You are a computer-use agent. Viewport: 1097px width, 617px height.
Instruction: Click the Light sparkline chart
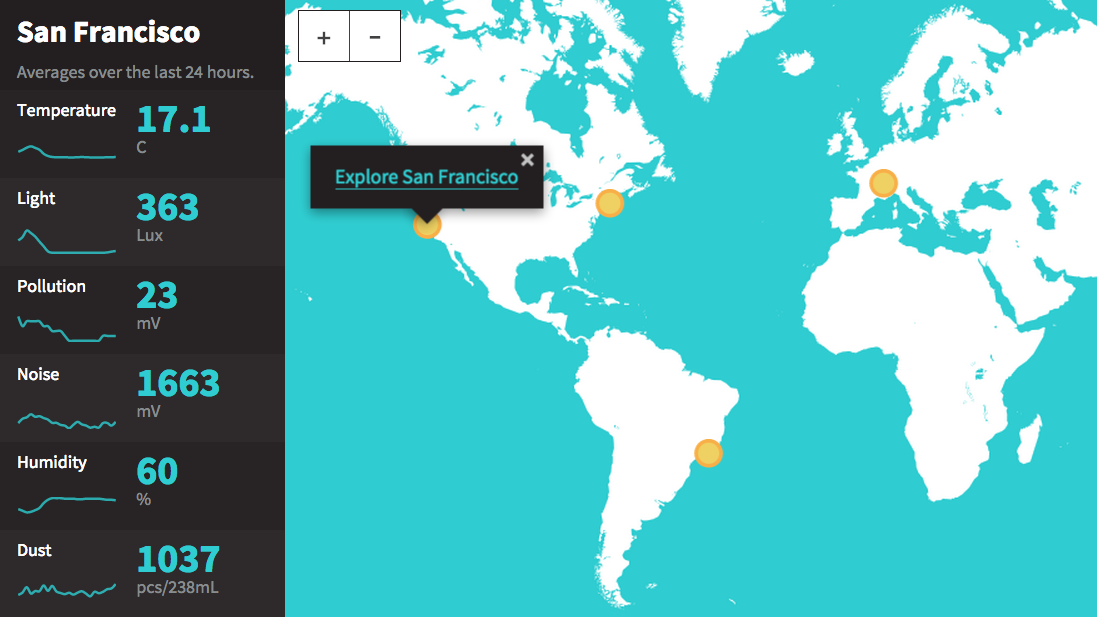click(x=66, y=240)
